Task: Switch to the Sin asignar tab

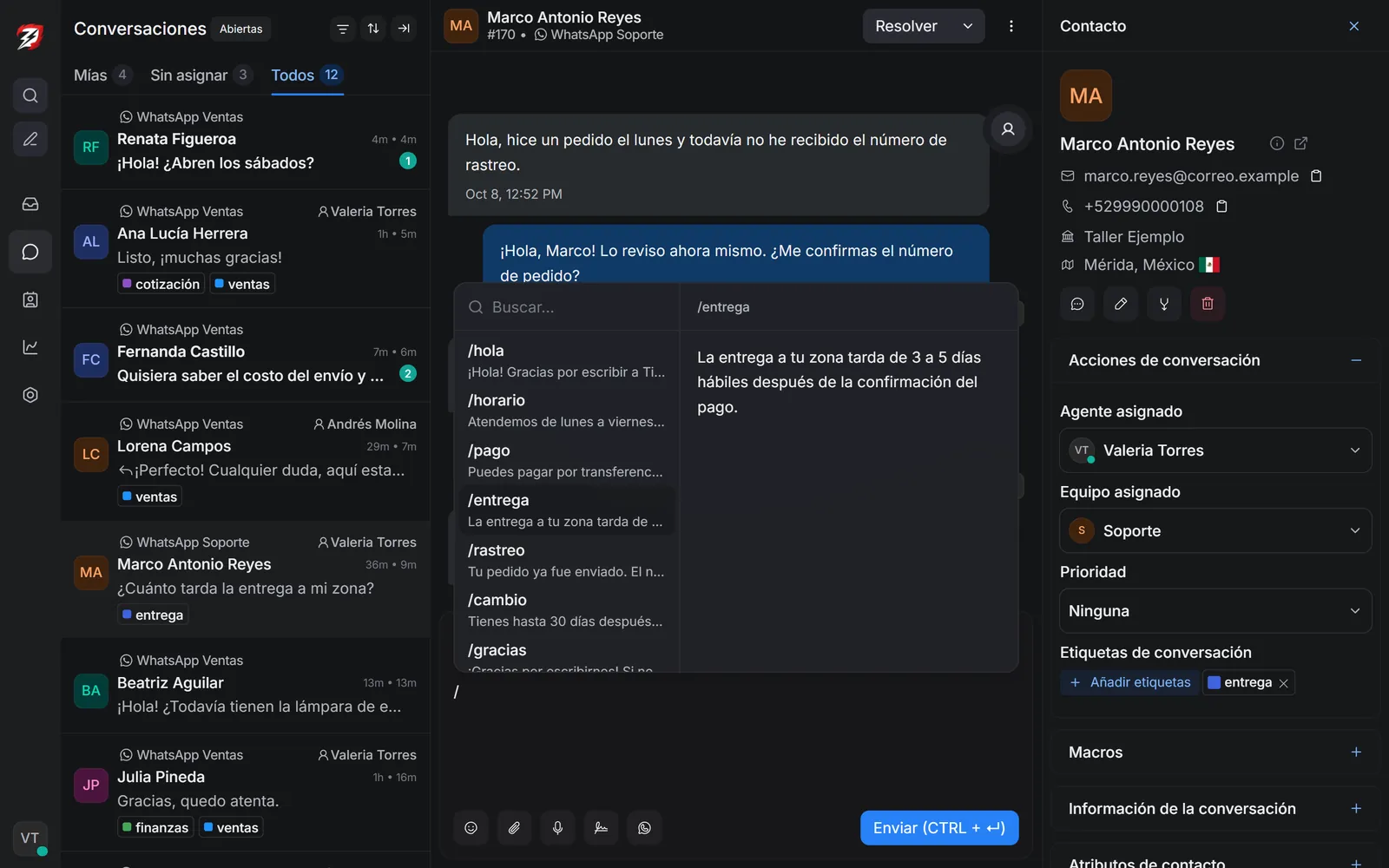Action: (x=201, y=76)
